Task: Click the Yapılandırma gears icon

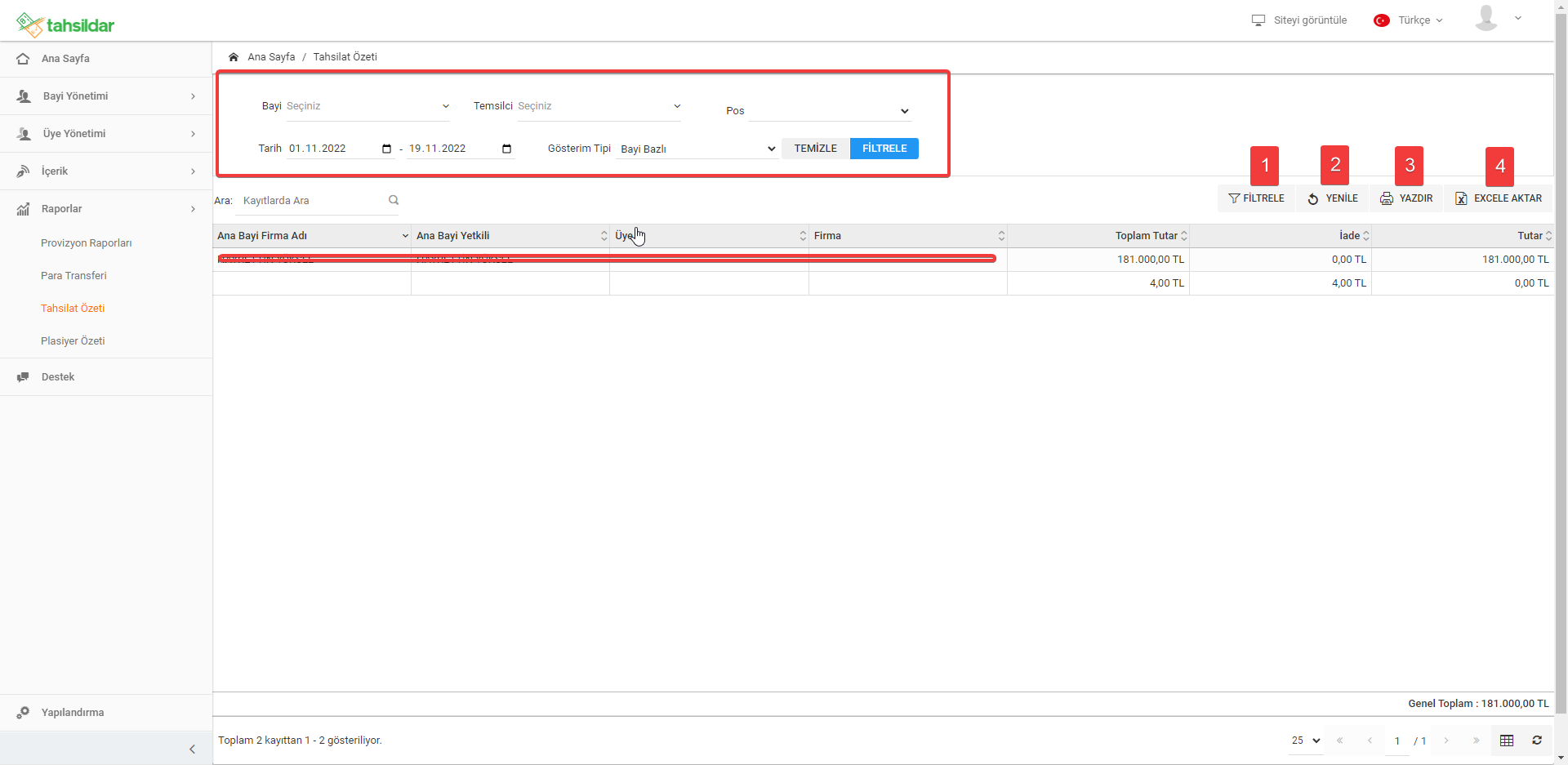Action: [x=23, y=713]
